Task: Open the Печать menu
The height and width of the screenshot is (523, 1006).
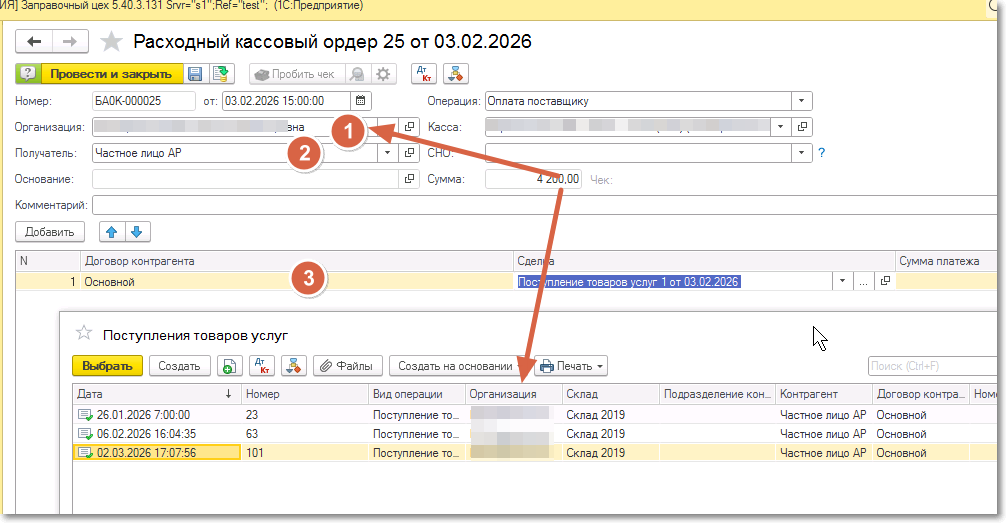Action: tap(572, 366)
